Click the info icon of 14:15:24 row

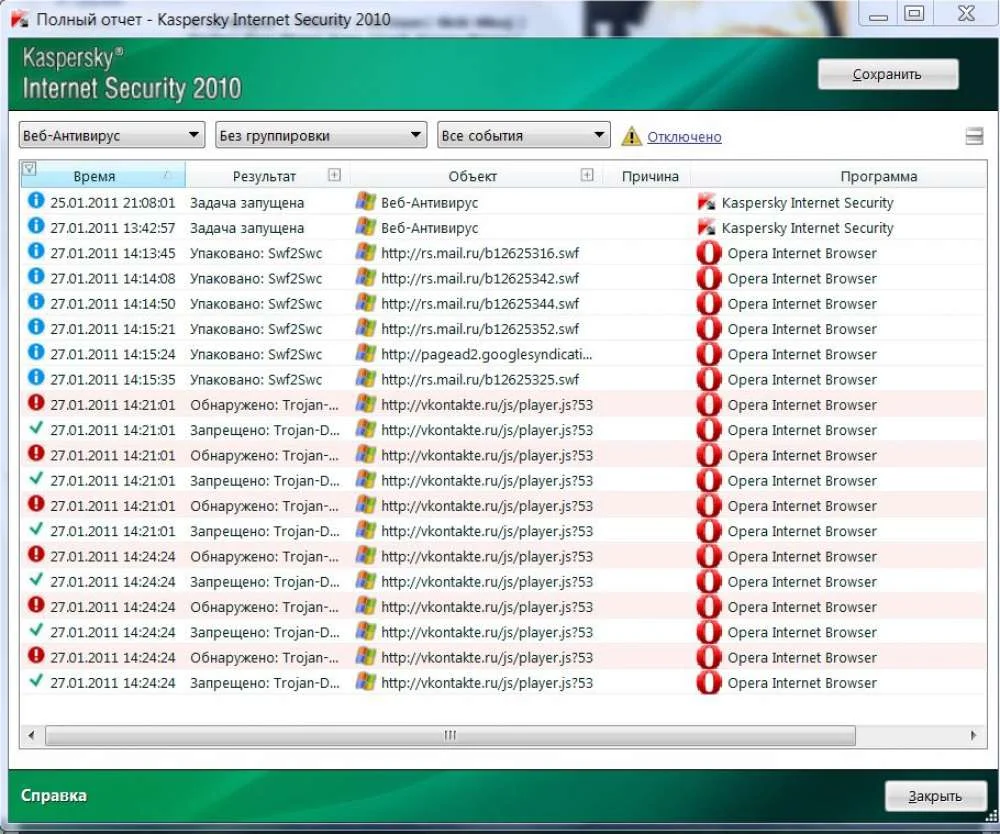point(36,352)
